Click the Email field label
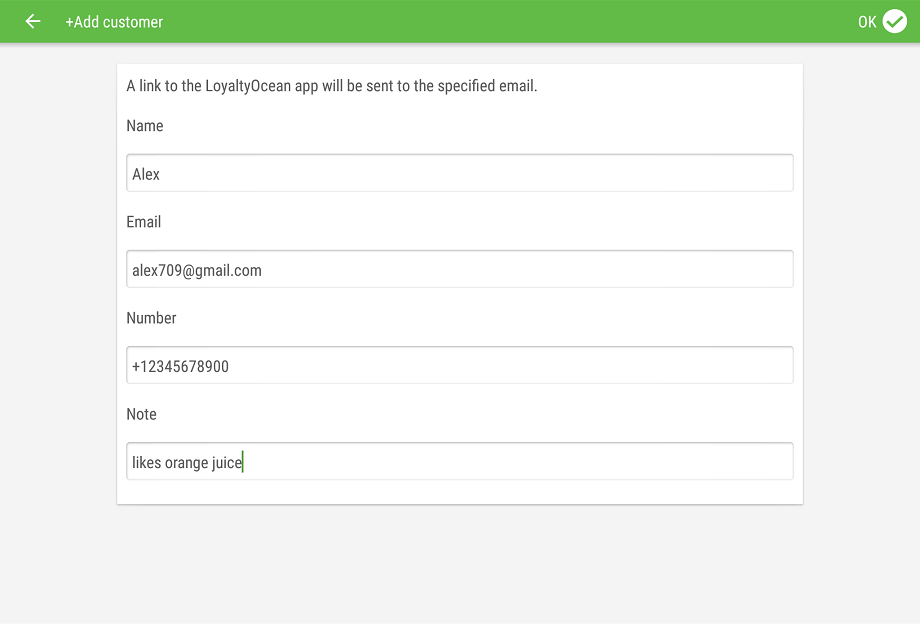The image size is (920, 624). 144,222
